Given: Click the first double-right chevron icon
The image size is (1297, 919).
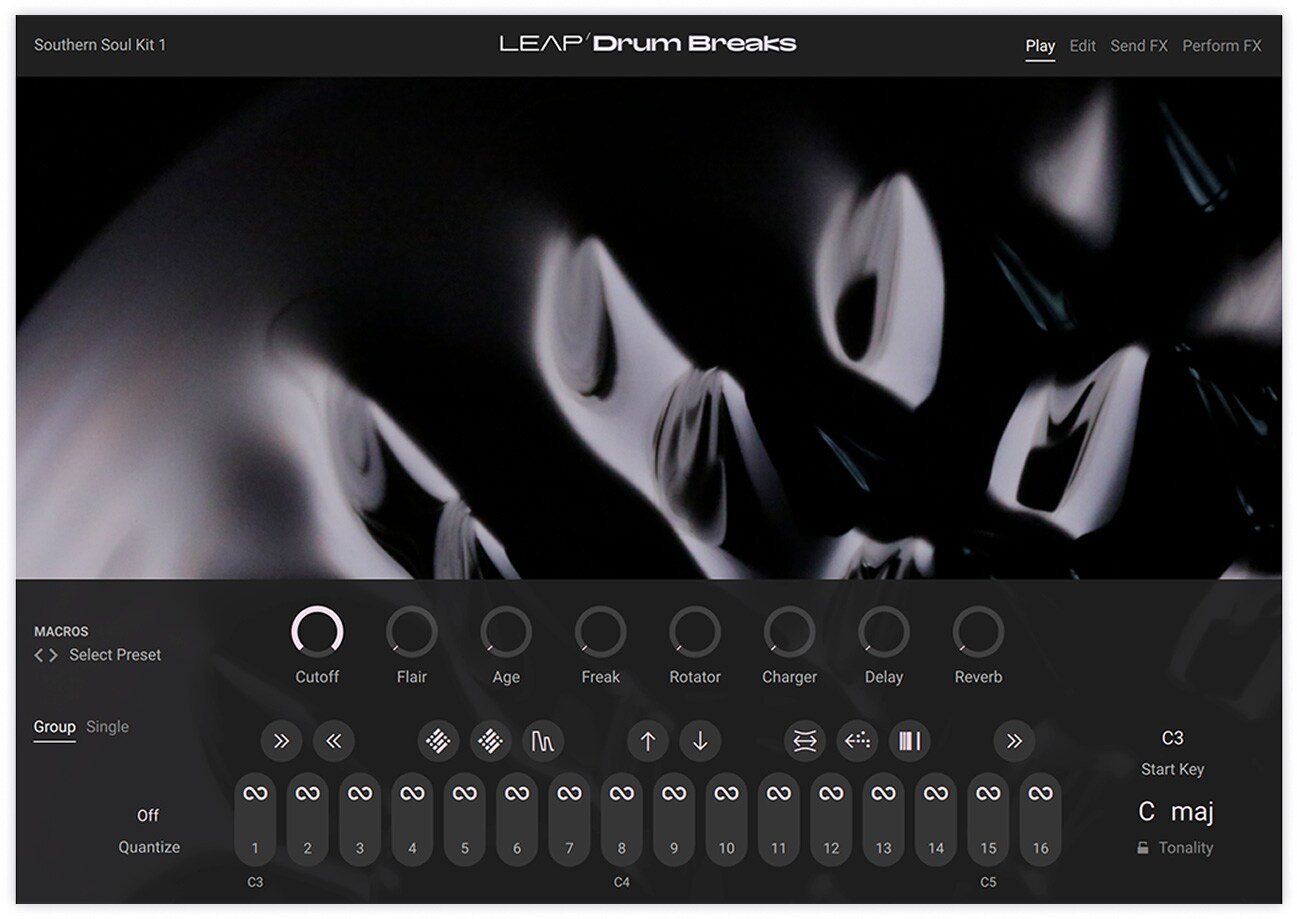Looking at the screenshot, I should click(x=281, y=741).
